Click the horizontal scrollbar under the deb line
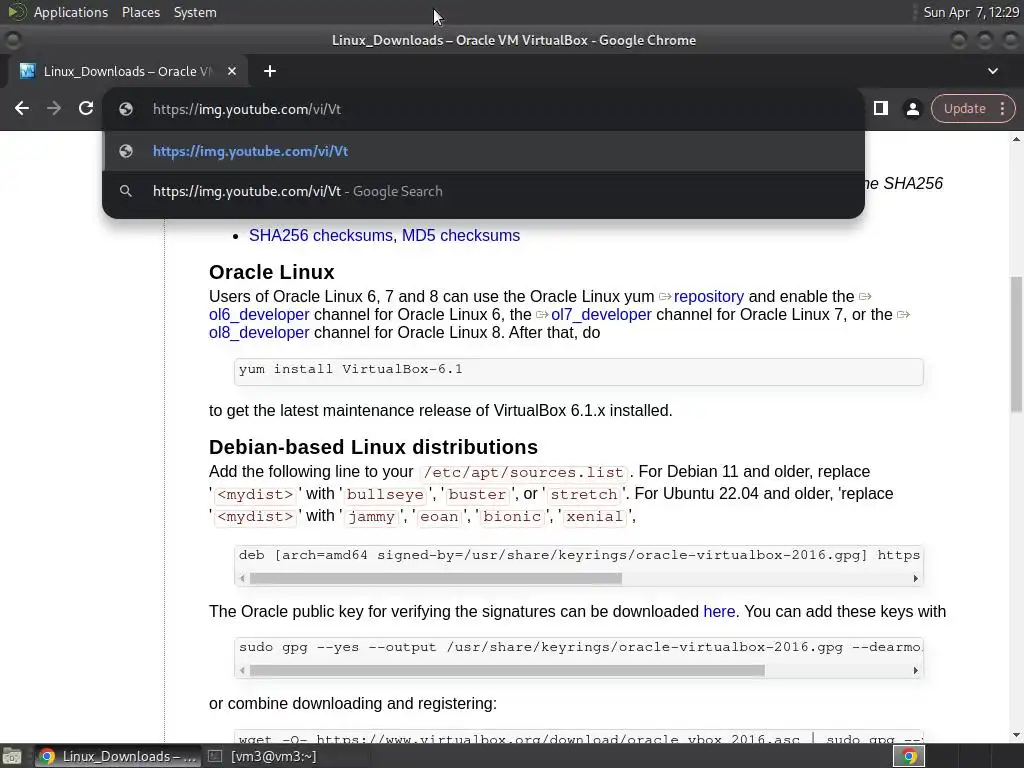Viewport: 1024px width, 768px height. pyautogui.click(x=436, y=578)
